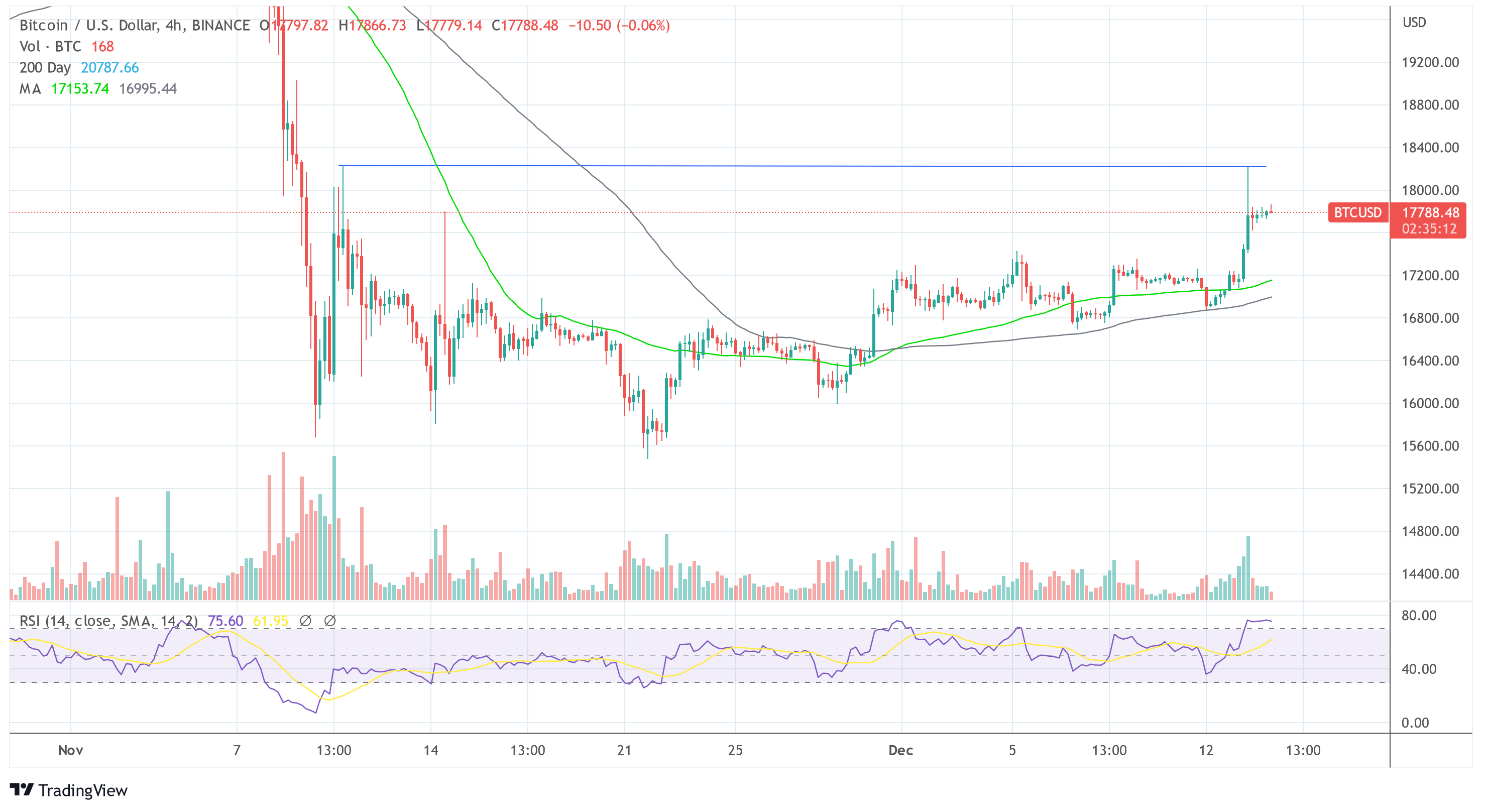Screen dimensions: 1485x812
Task: Click the countdown timer 02:35:12
Action: (x=1429, y=229)
